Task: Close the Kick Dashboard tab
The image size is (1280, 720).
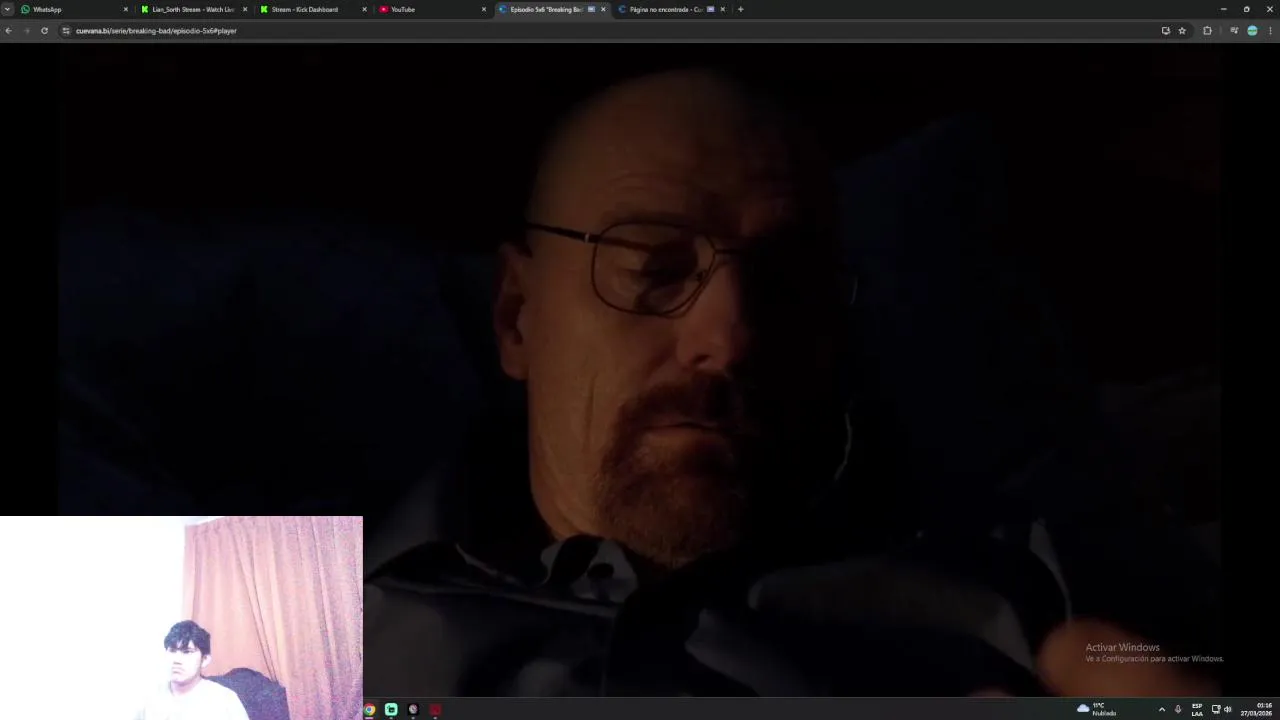Action: (x=364, y=9)
